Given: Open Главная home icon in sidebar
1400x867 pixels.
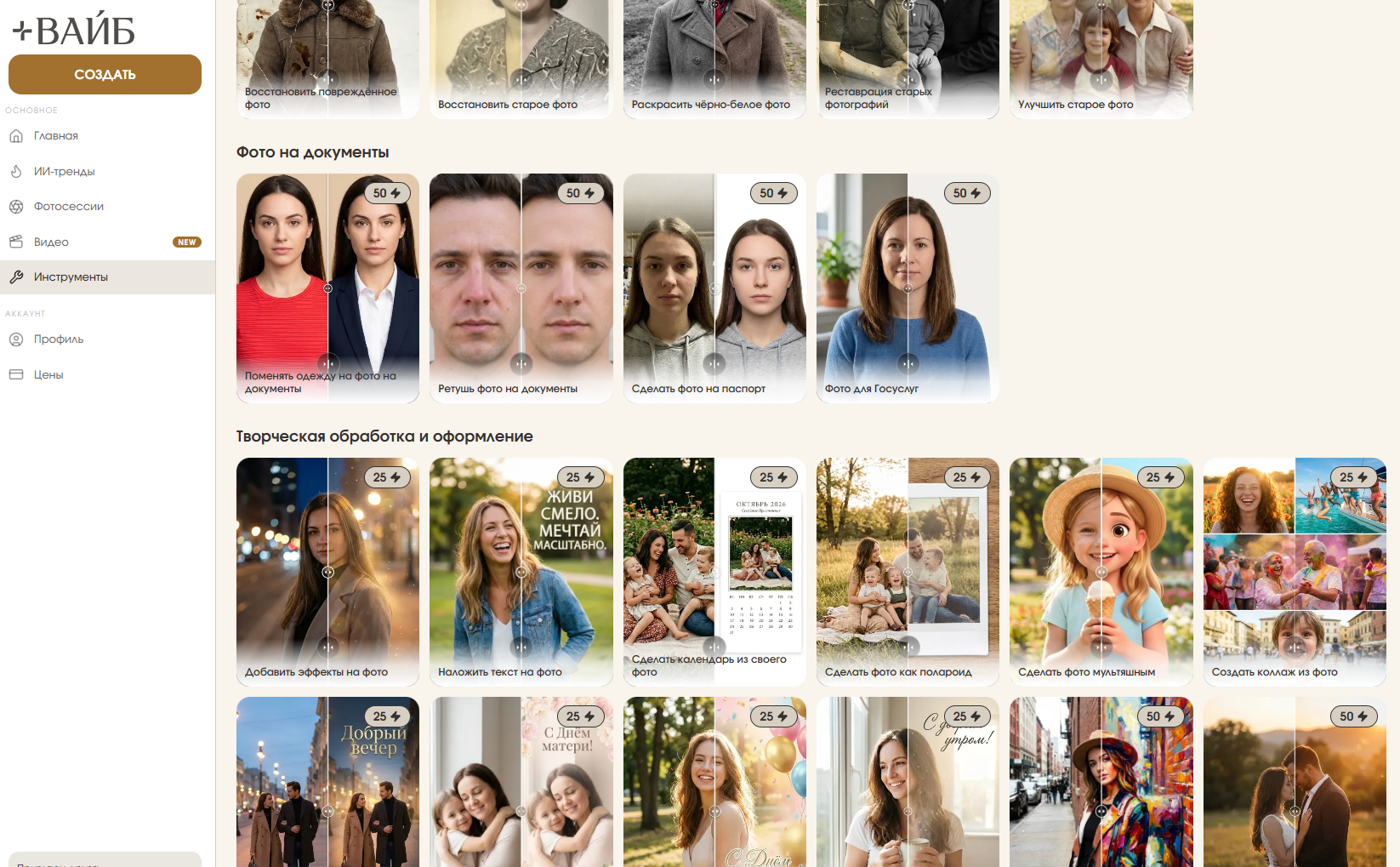Looking at the screenshot, I should pyautogui.click(x=16, y=136).
